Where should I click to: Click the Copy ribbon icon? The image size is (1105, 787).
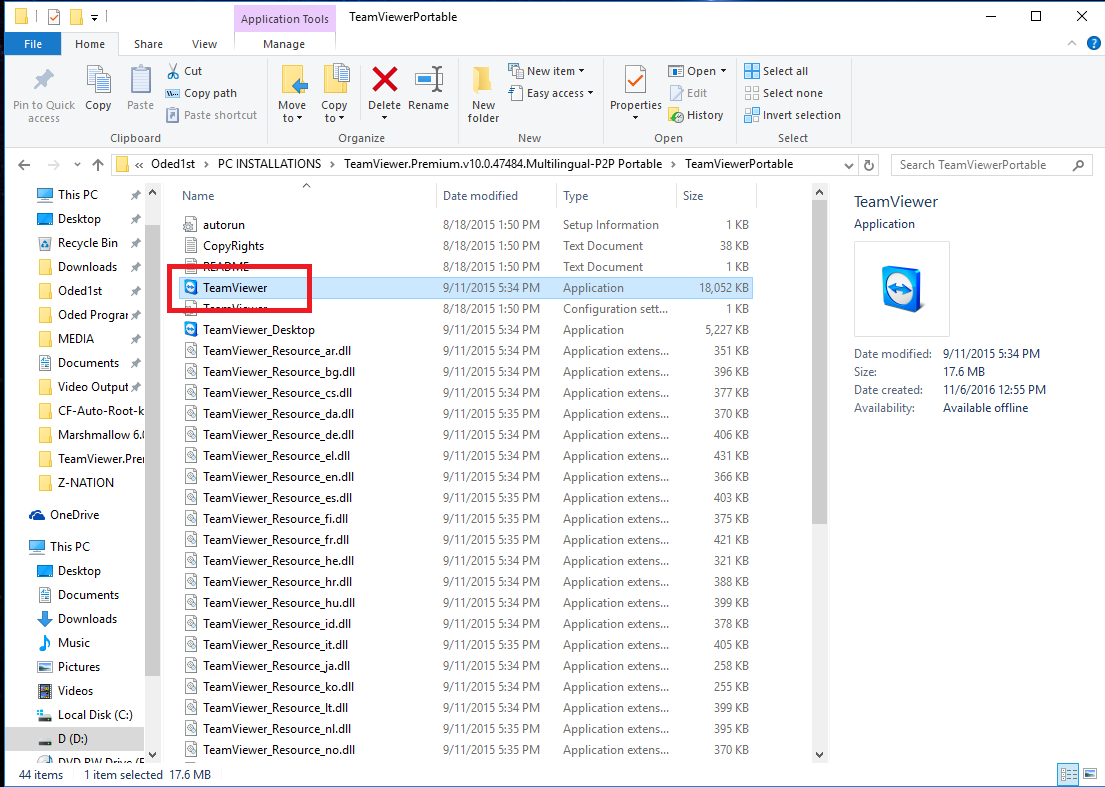(x=98, y=80)
